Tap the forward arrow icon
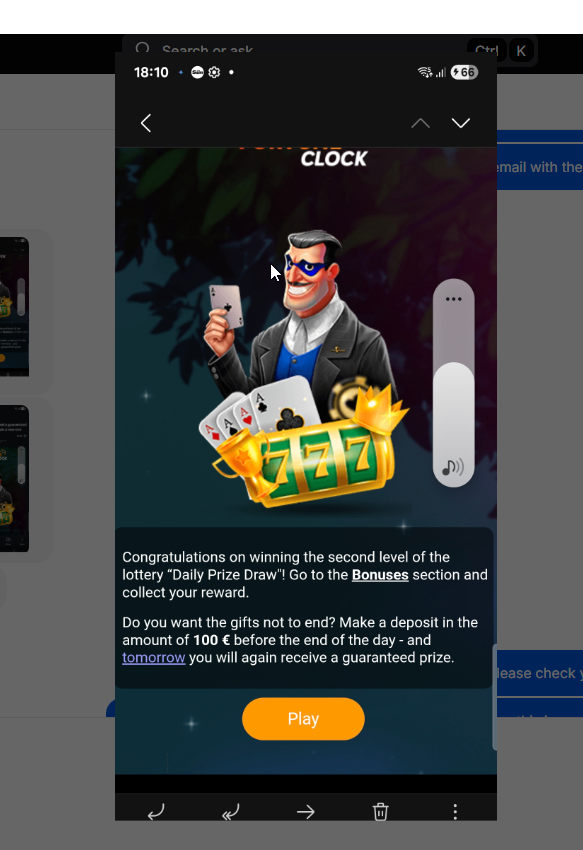The width and height of the screenshot is (583, 850). (x=305, y=812)
